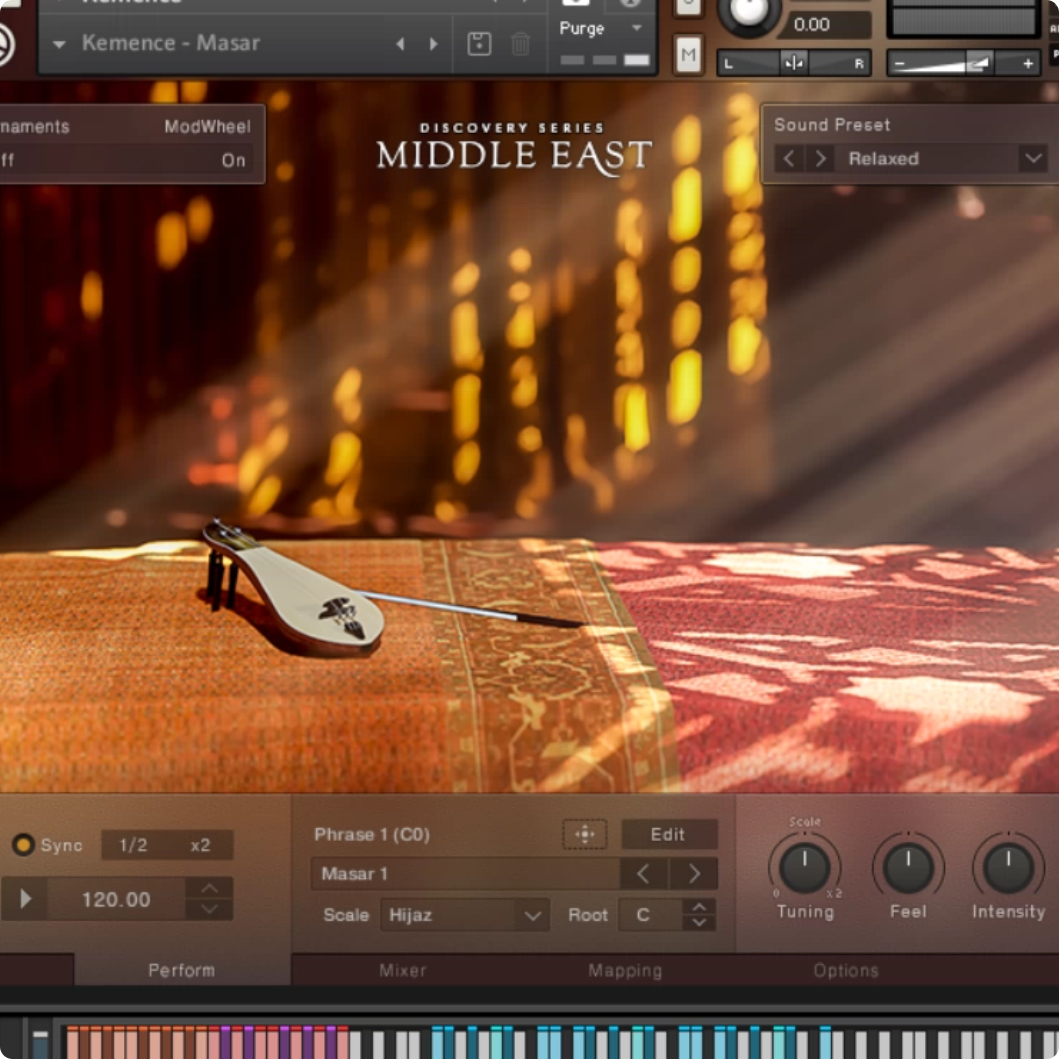The width and height of the screenshot is (1059, 1059).
Task: Open the Sound Preset Relaxed dropdown
Action: (1033, 159)
